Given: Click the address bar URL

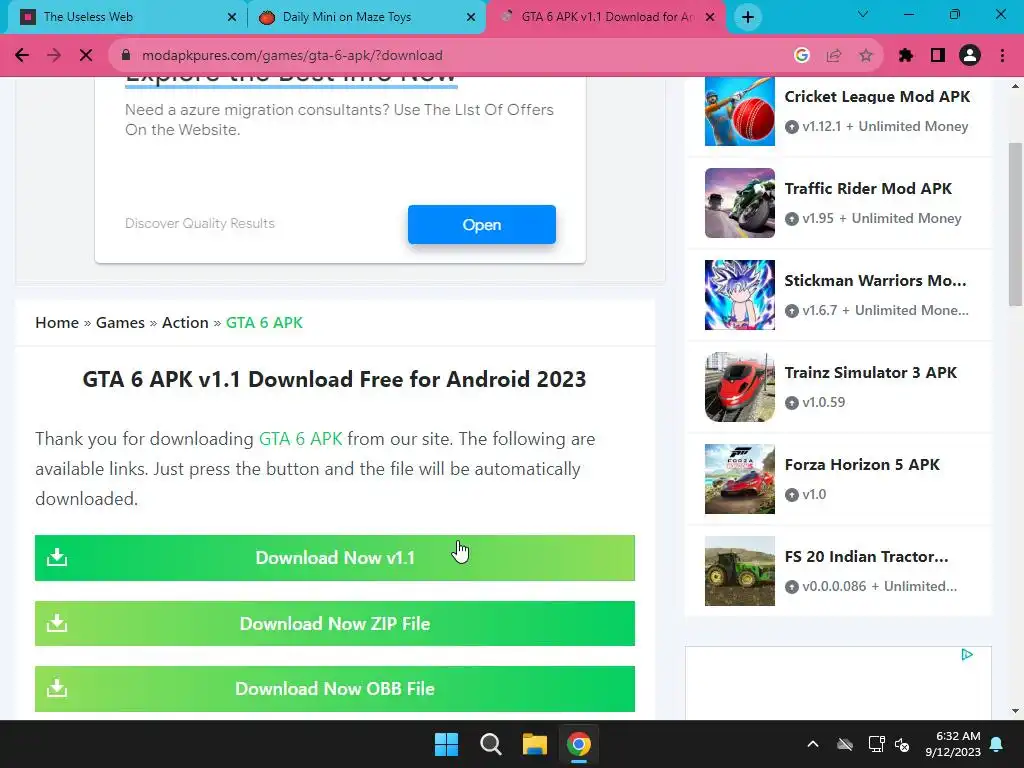Looking at the screenshot, I should coord(293,56).
